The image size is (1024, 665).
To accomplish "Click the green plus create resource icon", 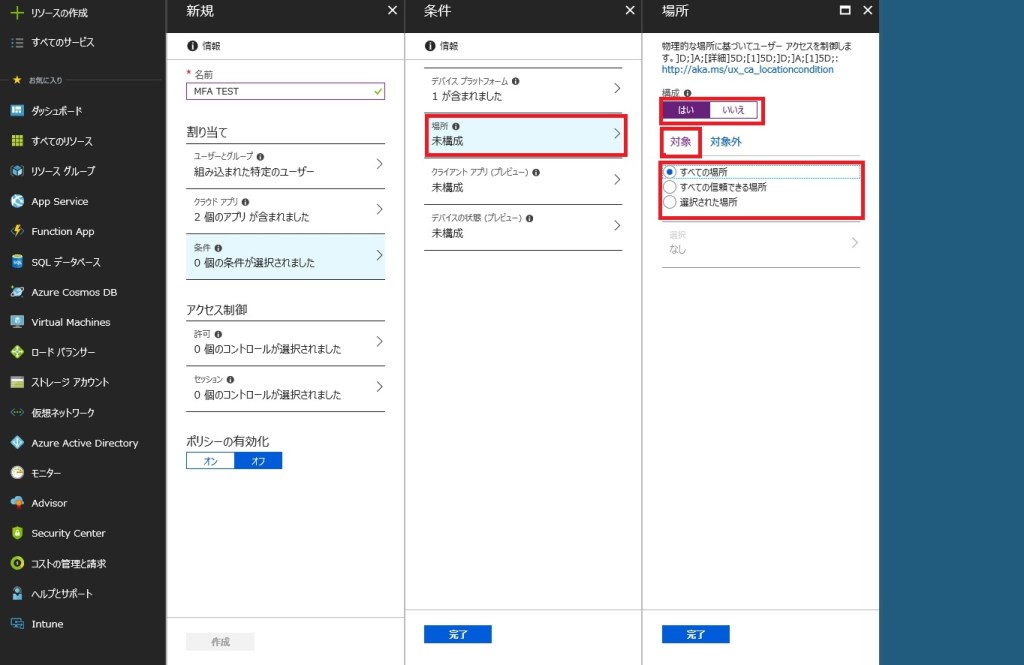I will click(x=17, y=12).
